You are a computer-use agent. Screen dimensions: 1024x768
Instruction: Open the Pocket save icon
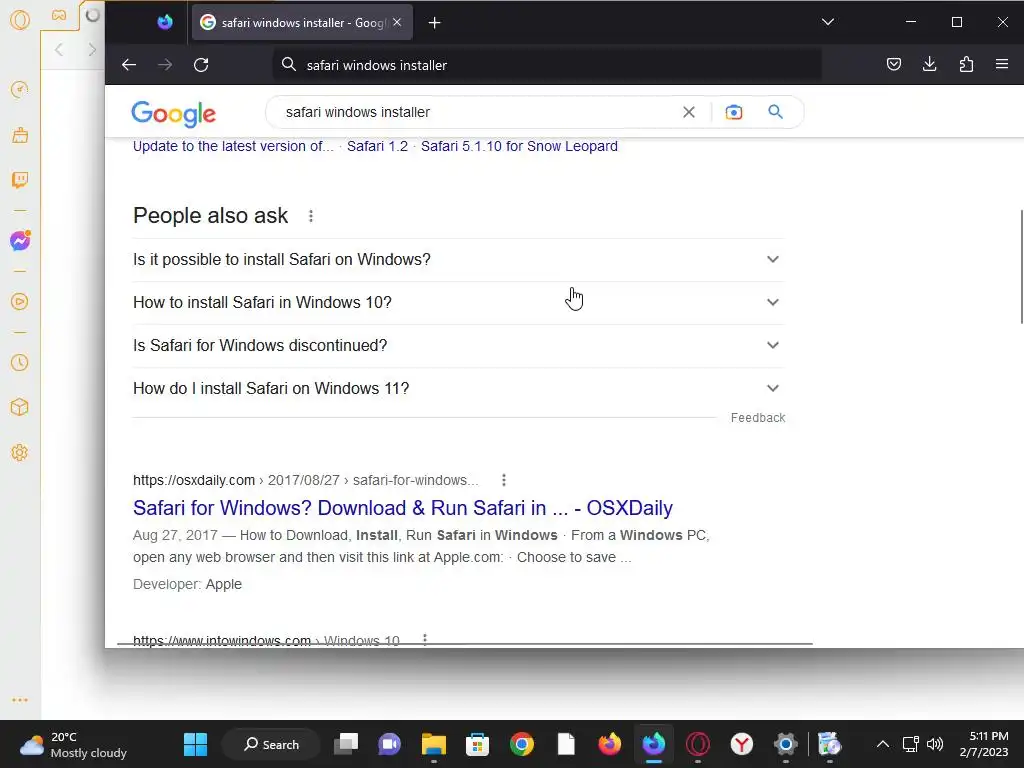894,64
